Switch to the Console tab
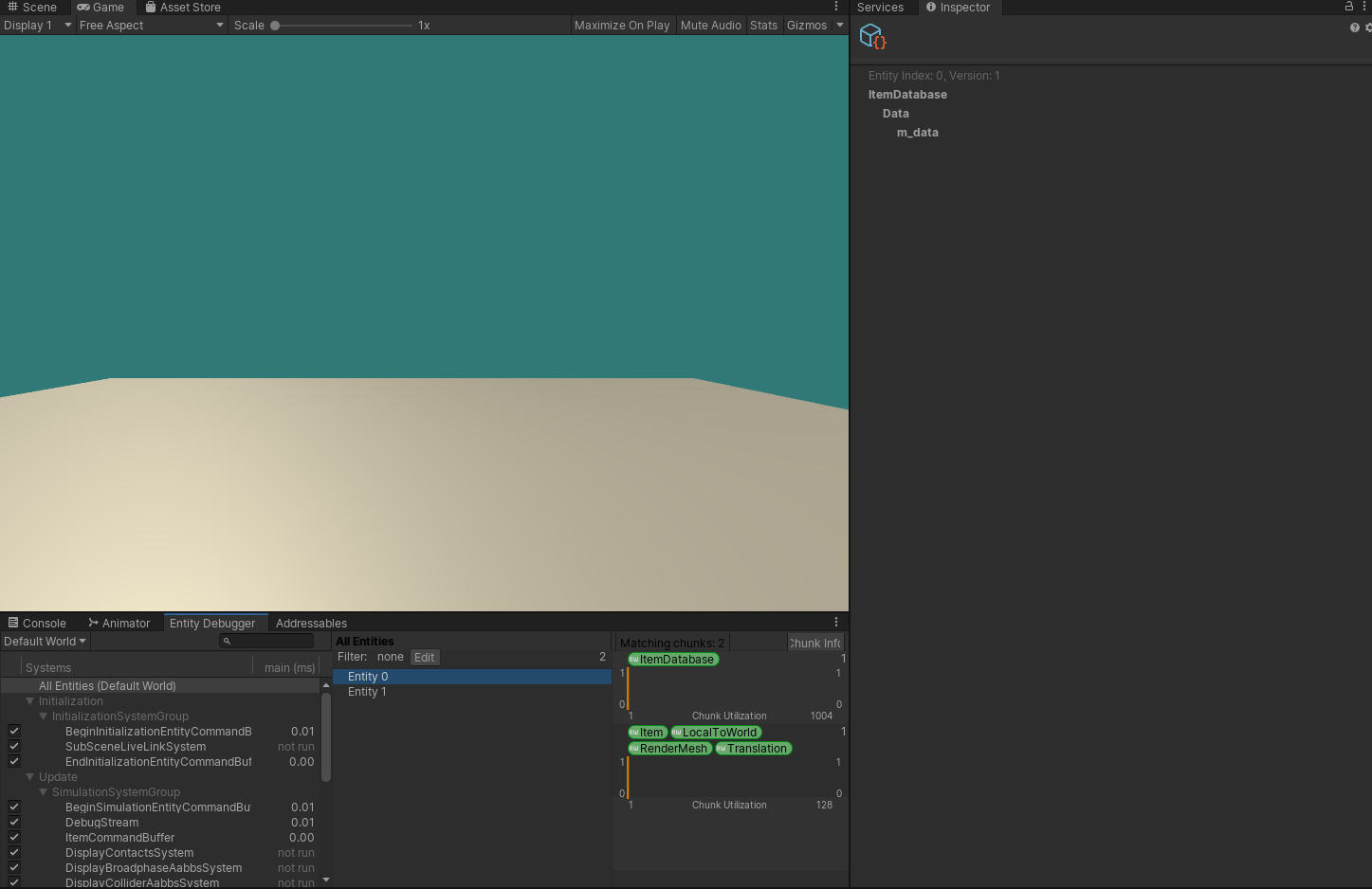 tap(37, 623)
